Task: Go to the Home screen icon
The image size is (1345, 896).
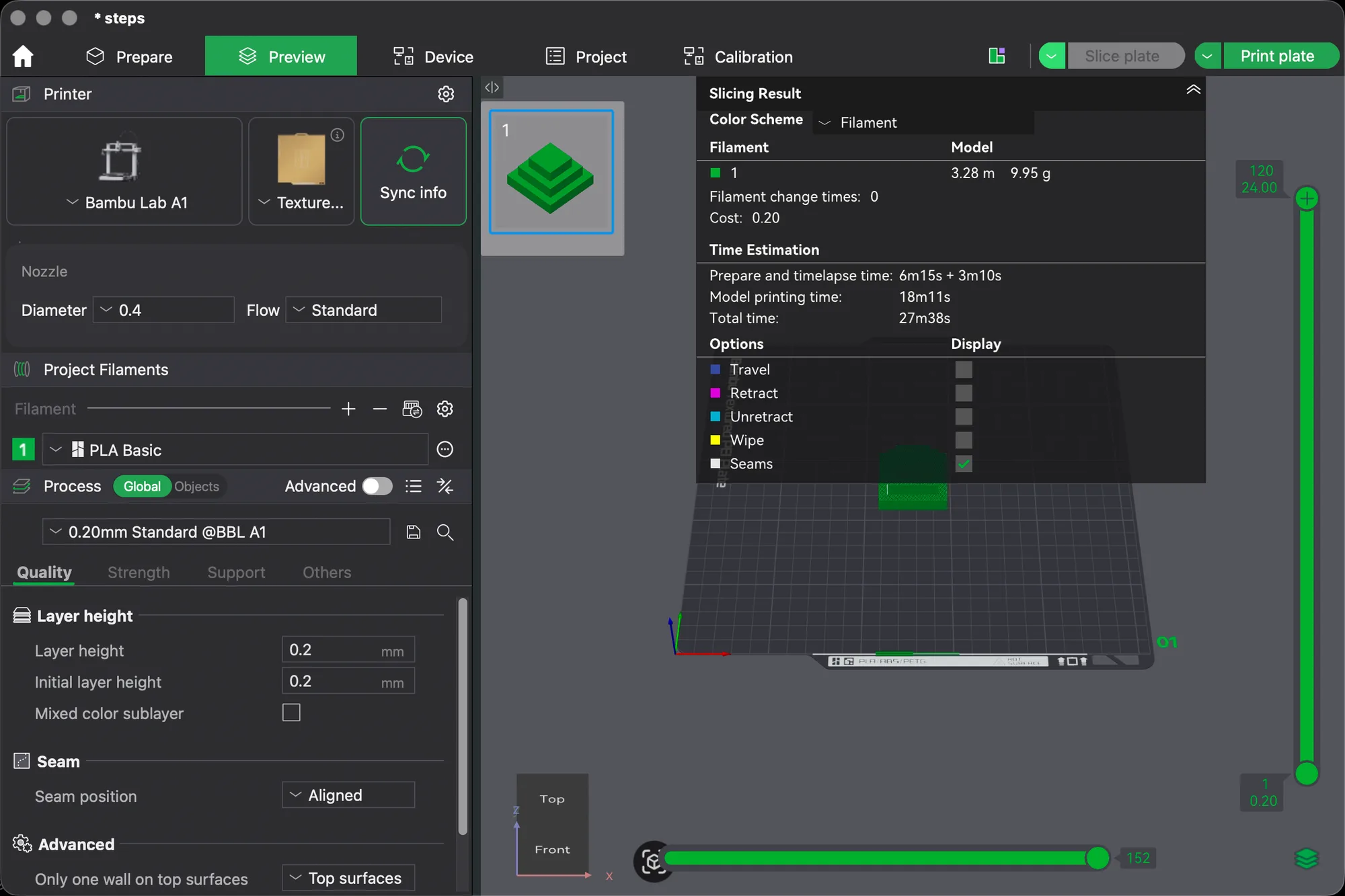Action: 23,56
